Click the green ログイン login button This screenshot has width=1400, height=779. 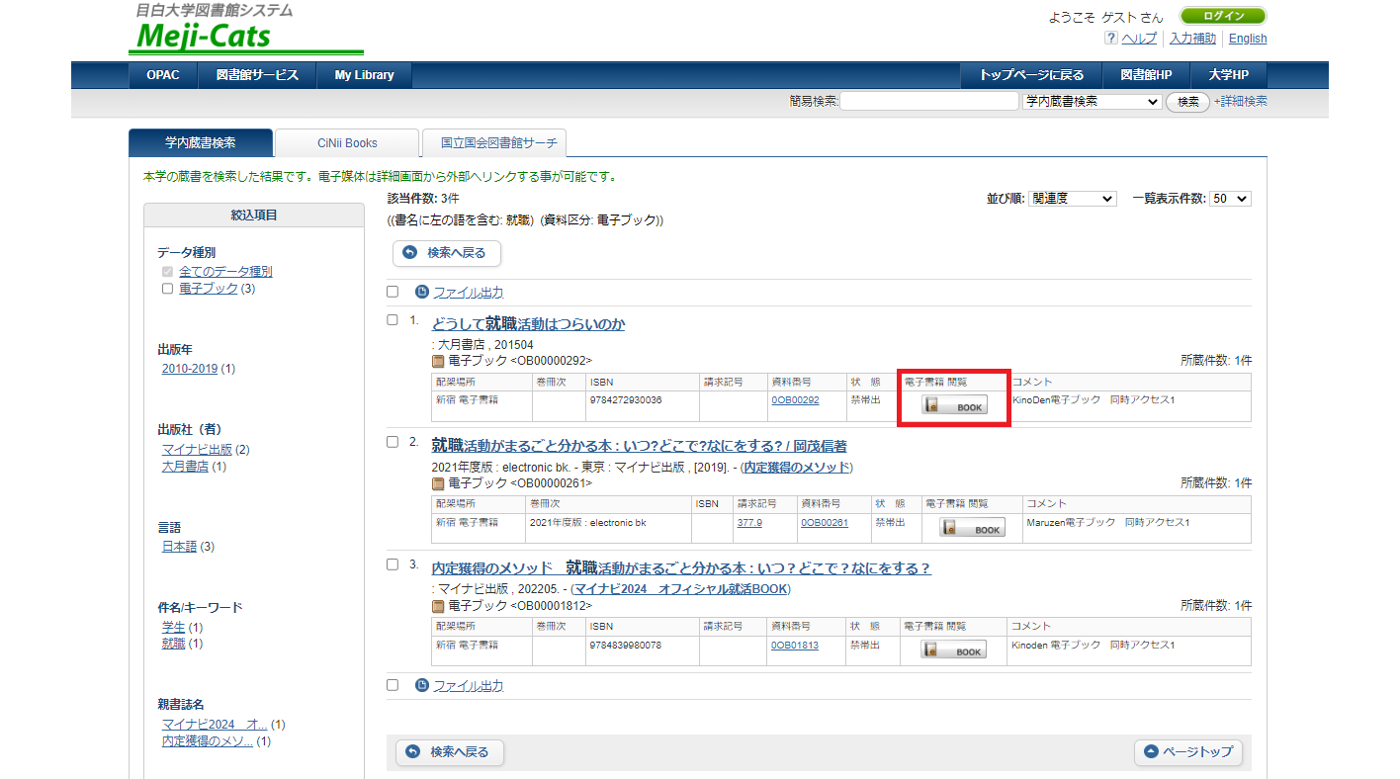pyautogui.click(x=1222, y=16)
